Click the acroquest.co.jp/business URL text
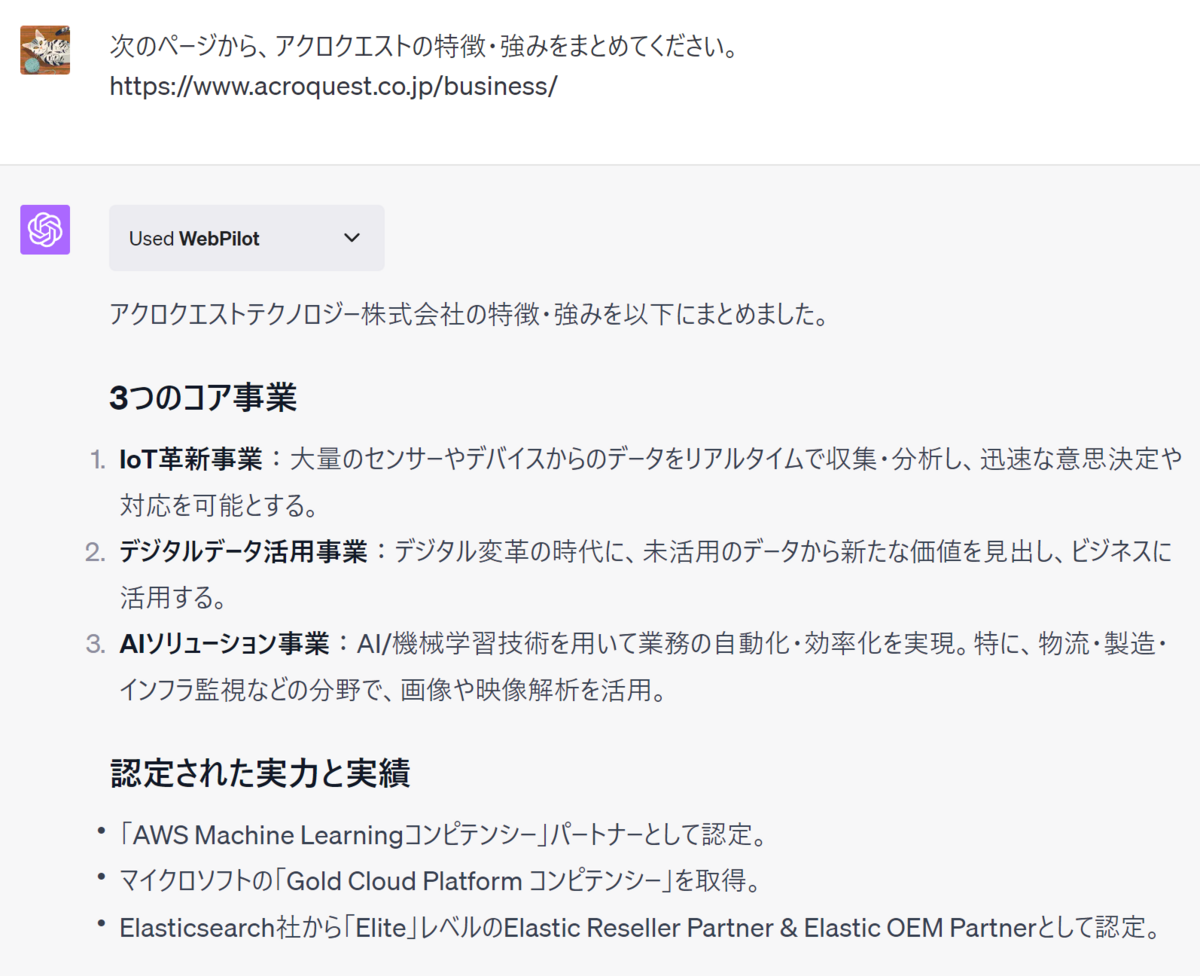 [333, 86]
